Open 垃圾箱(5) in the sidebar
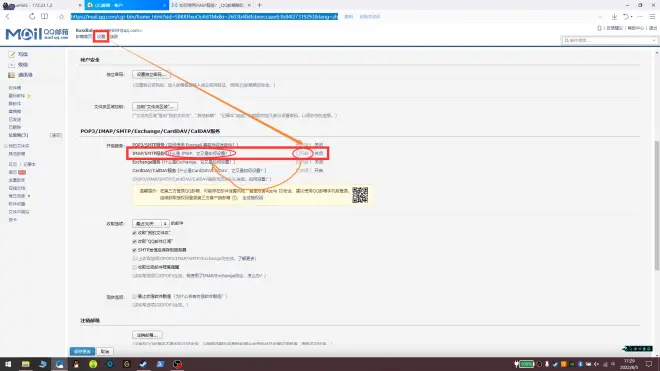 click(19, 135)
